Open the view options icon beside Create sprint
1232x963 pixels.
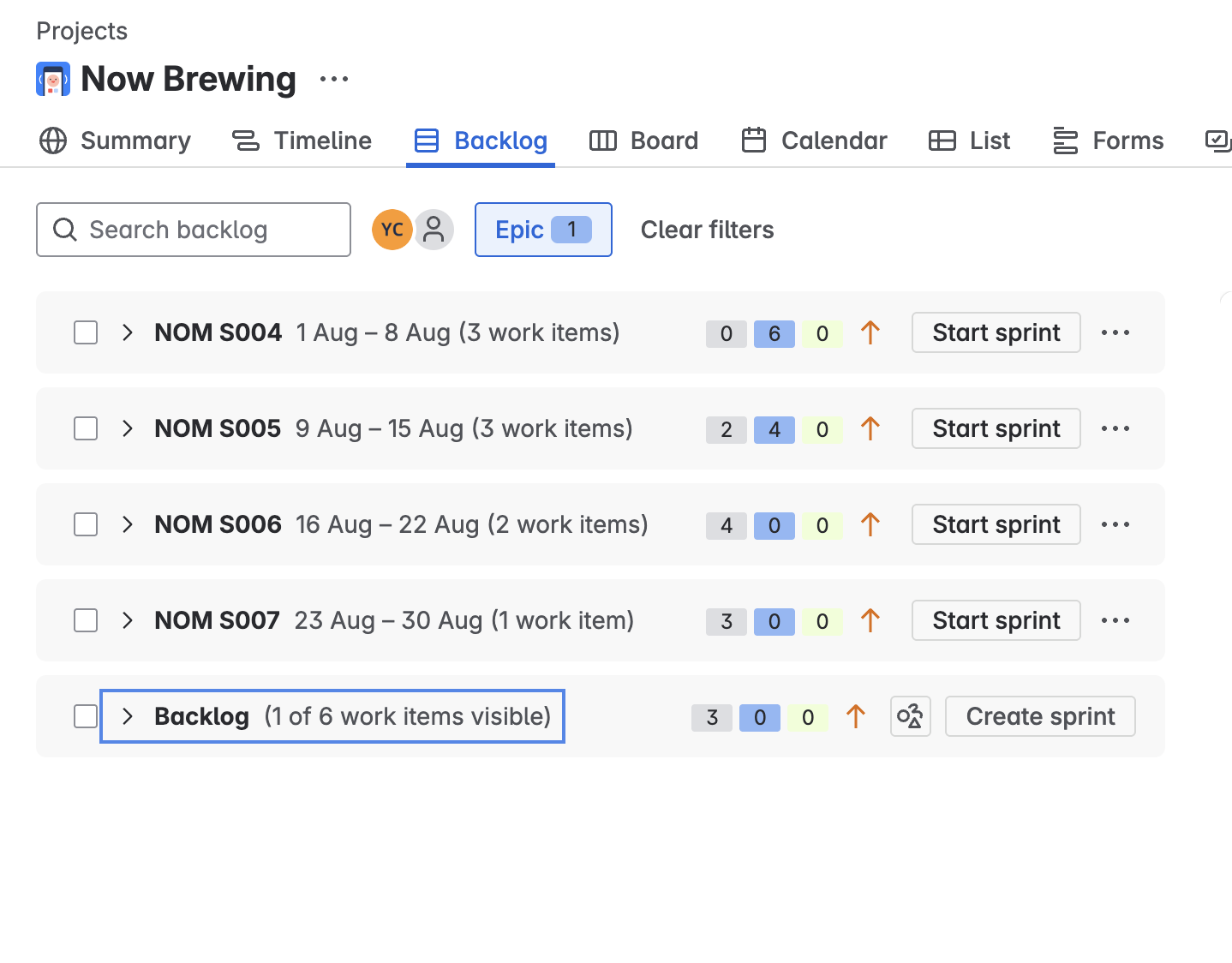coord(910,716)
